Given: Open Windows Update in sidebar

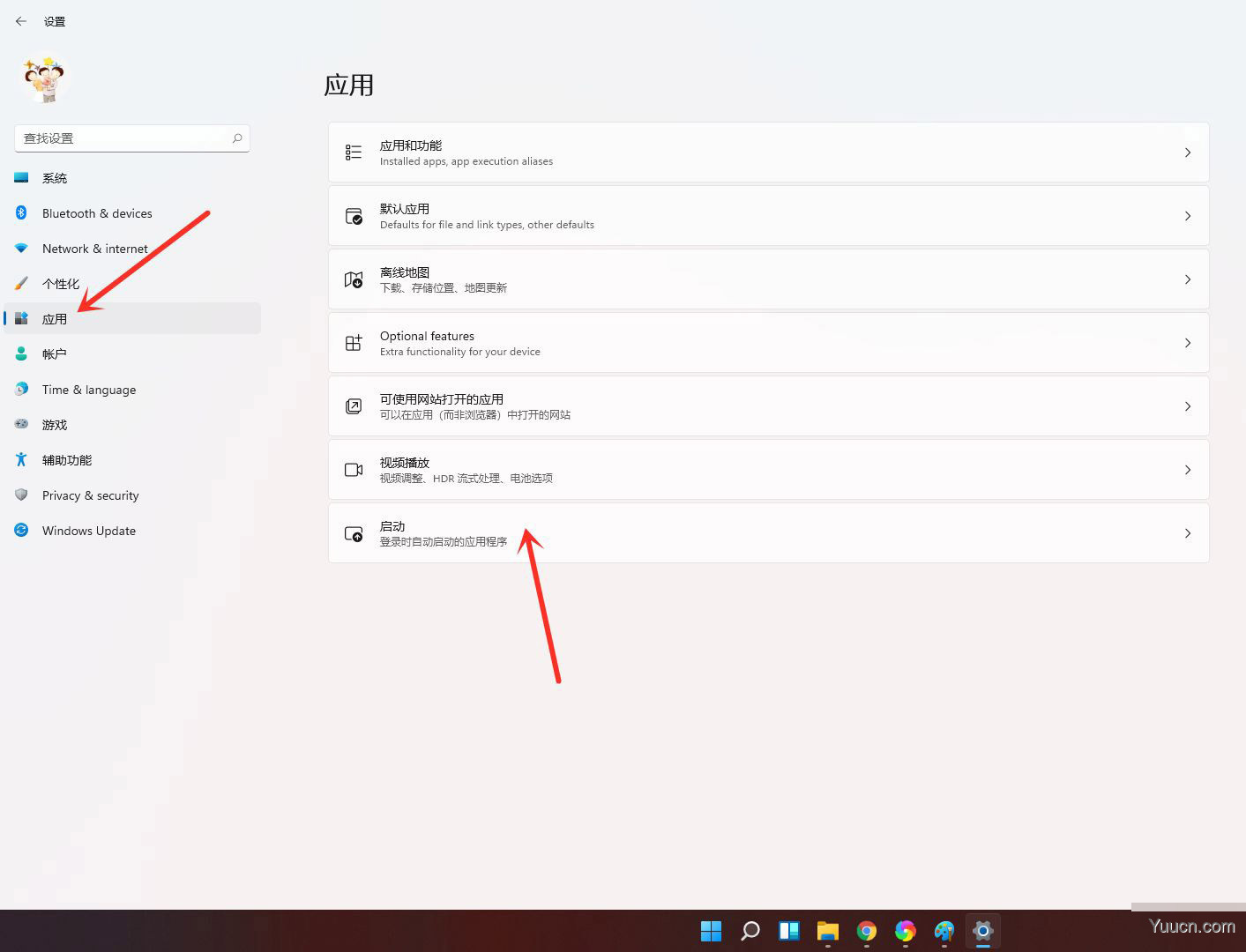Looking at the screenshot, I should 89,531.
